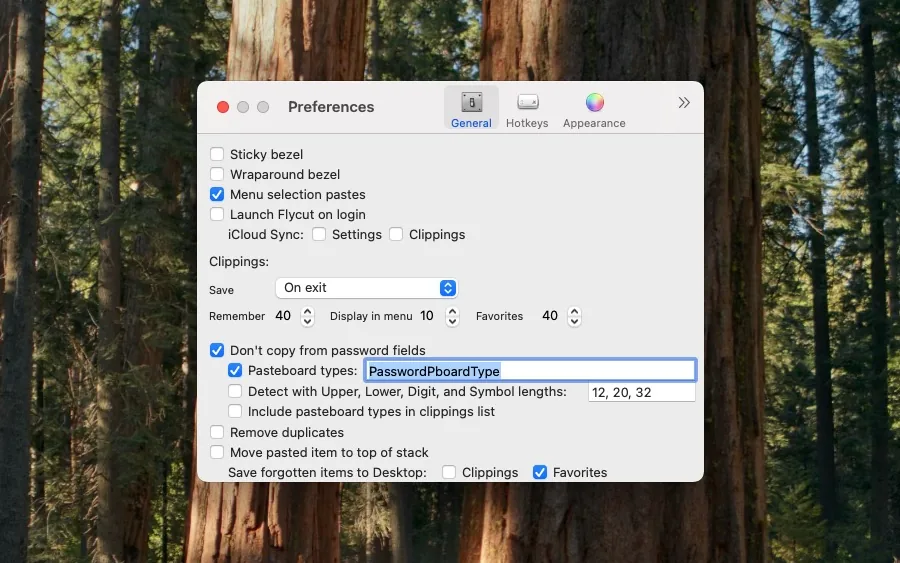Show more toolbar items via double chevron
This screenshot has width=900, height=563.
pyautogui.click(x=684, y=103)
